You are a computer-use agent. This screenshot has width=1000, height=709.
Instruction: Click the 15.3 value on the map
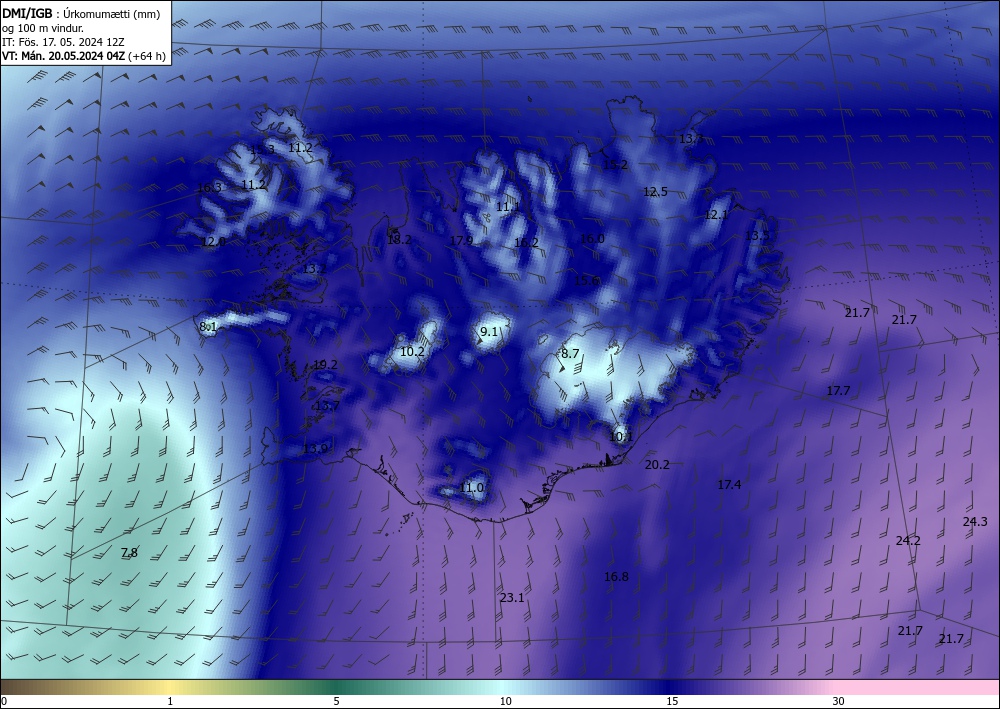point(262,150)
